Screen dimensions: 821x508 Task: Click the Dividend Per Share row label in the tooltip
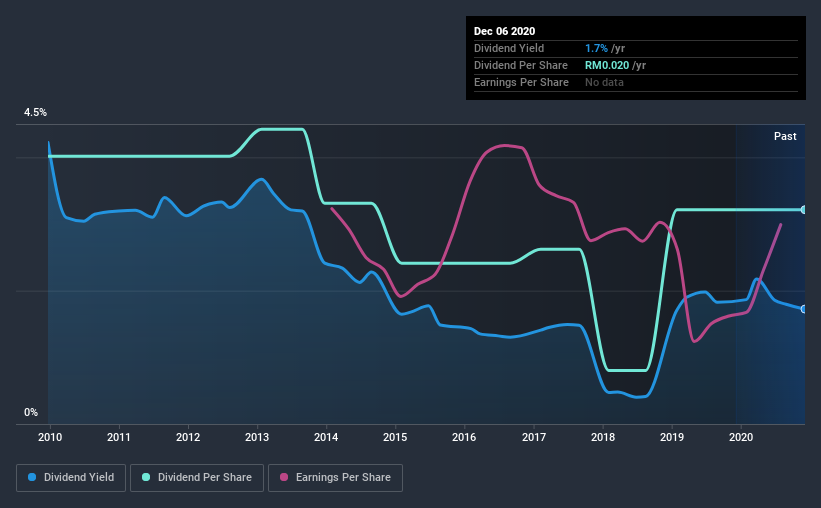(x=520, y=65)
